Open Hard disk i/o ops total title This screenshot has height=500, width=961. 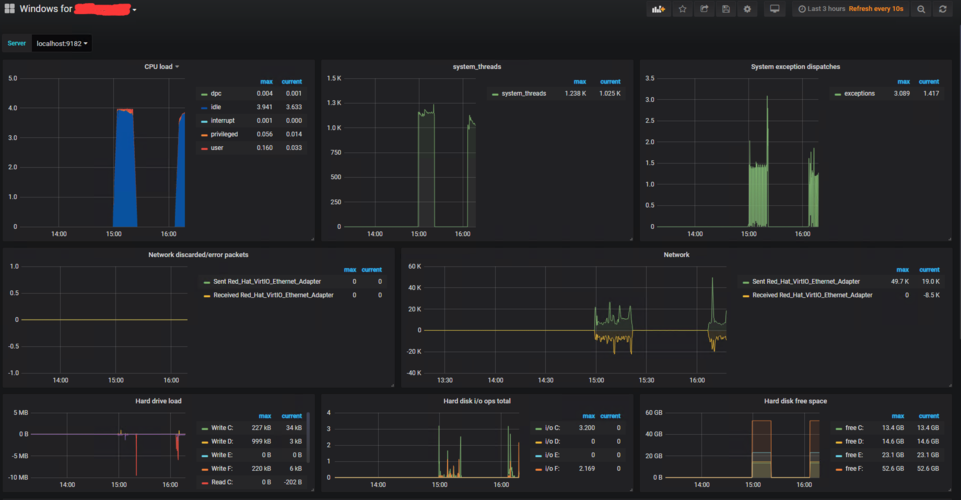click(x=477, y=401)
